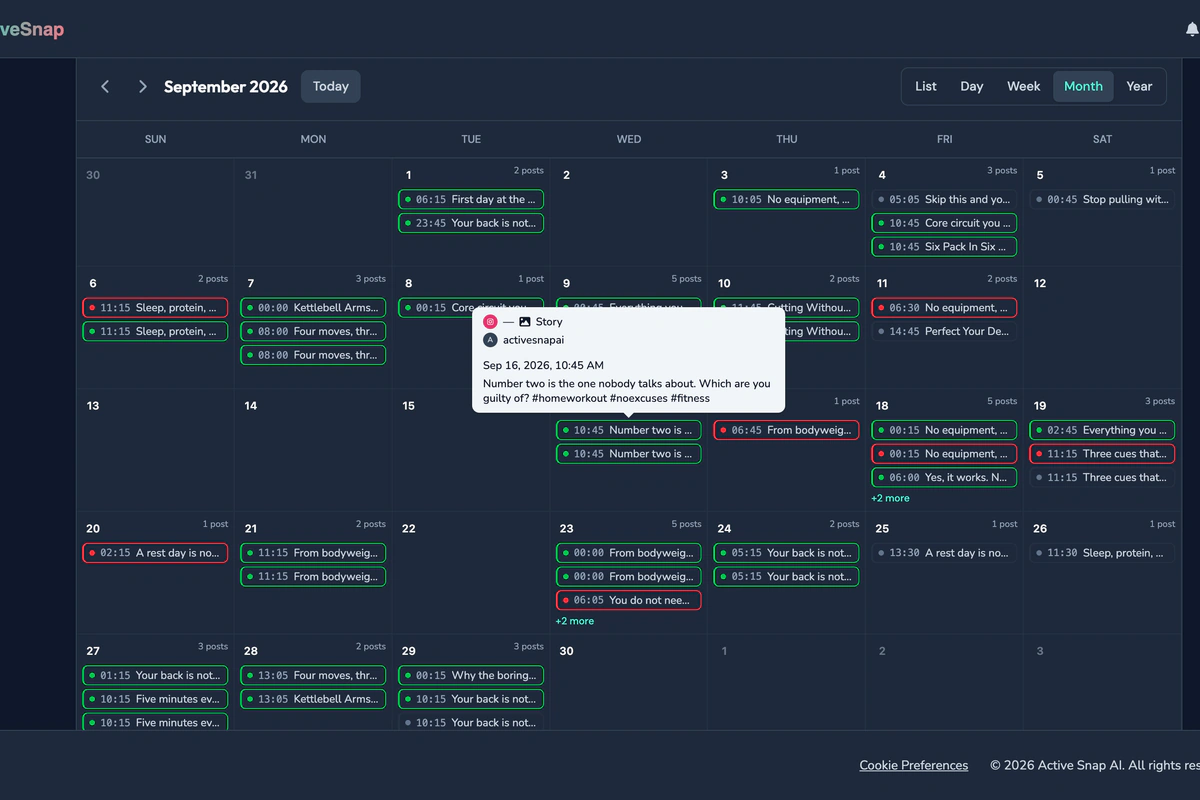Open 00:45 Stop pulling with post

pyautogui.click(x=1102, y=200)
